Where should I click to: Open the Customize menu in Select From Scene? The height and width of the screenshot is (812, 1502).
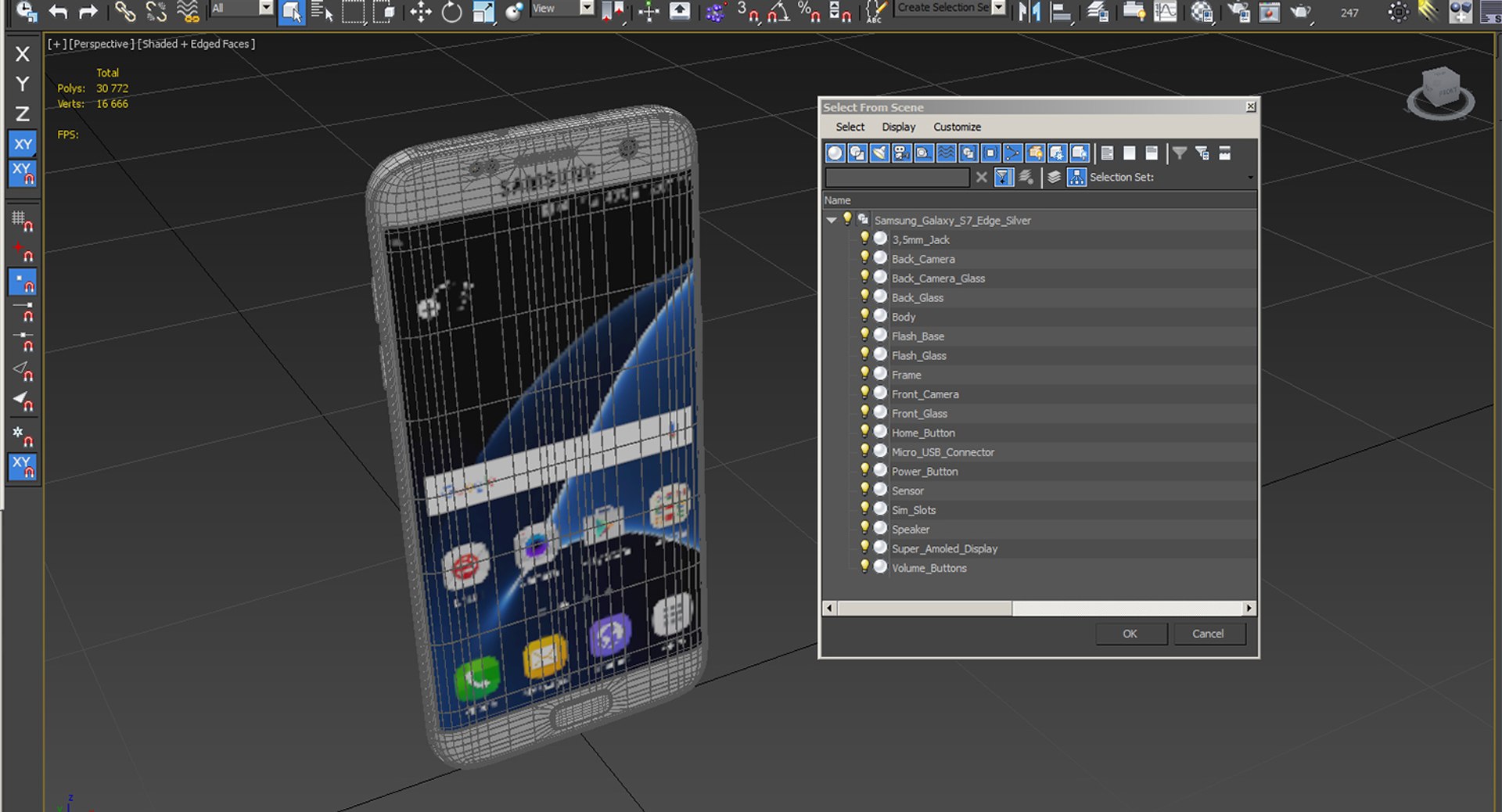coord(957,127)
